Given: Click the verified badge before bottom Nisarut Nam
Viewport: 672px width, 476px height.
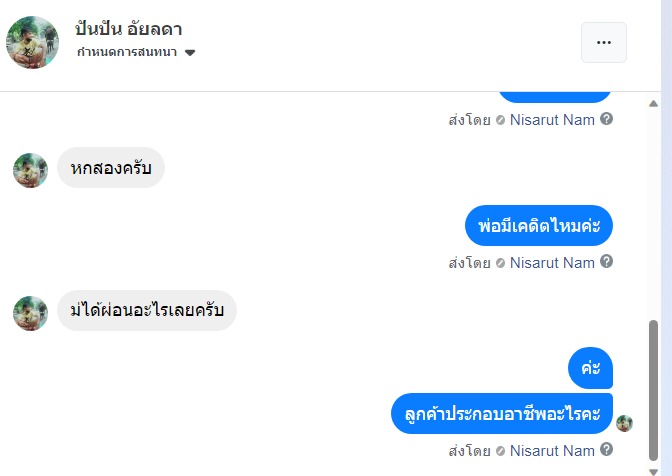Looking at the screenshot, I should pyautogui.click(x=500, y=451).
